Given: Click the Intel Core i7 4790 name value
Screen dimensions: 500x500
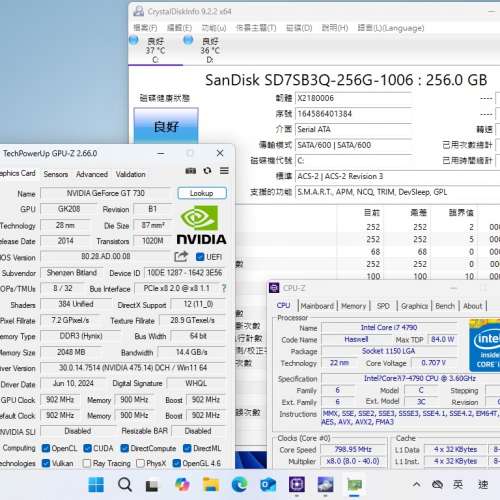Looking at the screenshot, I should (x=389, y=327).
